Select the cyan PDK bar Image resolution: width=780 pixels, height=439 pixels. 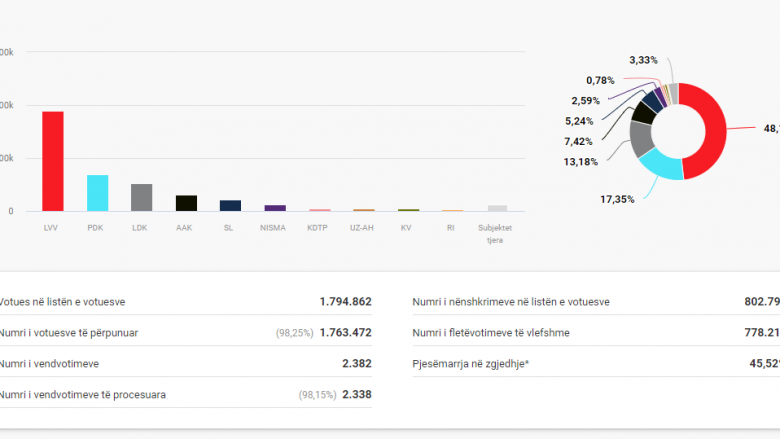(x=97, y=193)
